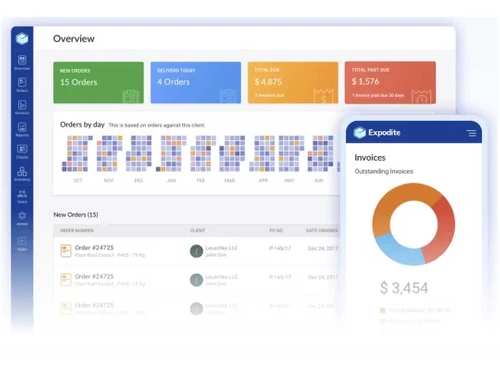
Task: Click the APR month label
Action: [x=263, y=180]
